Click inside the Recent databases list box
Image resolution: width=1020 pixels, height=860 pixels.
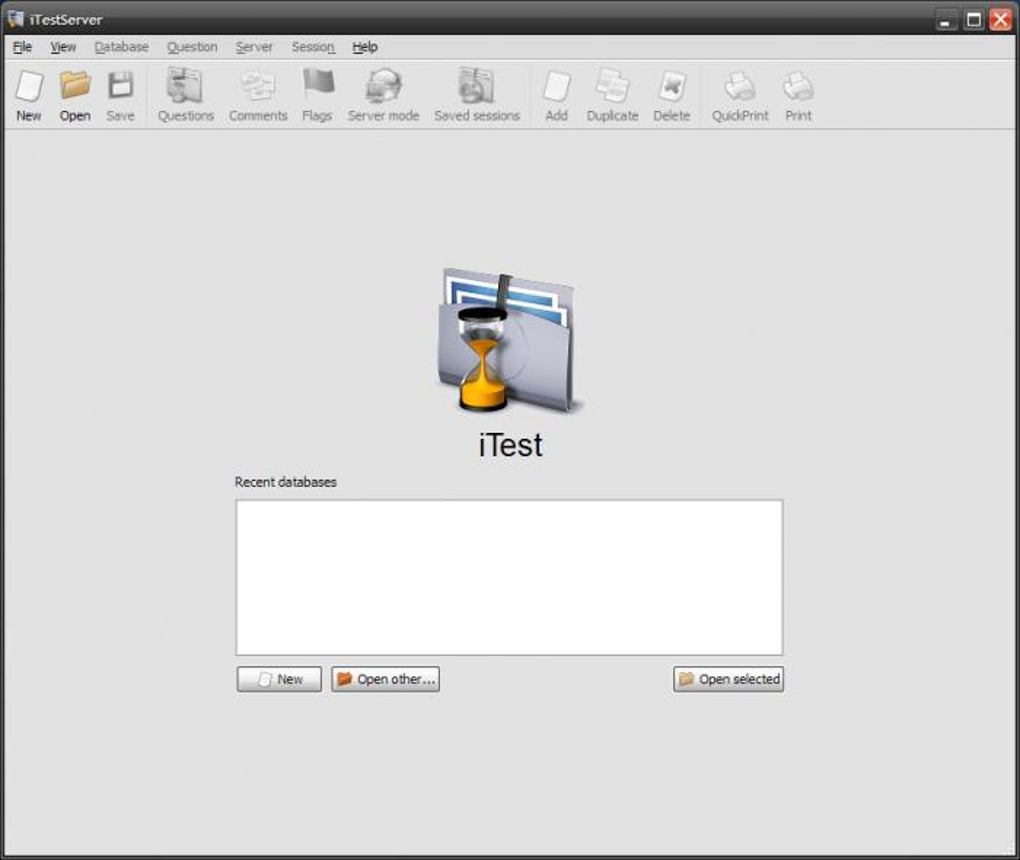pos(509,578)
